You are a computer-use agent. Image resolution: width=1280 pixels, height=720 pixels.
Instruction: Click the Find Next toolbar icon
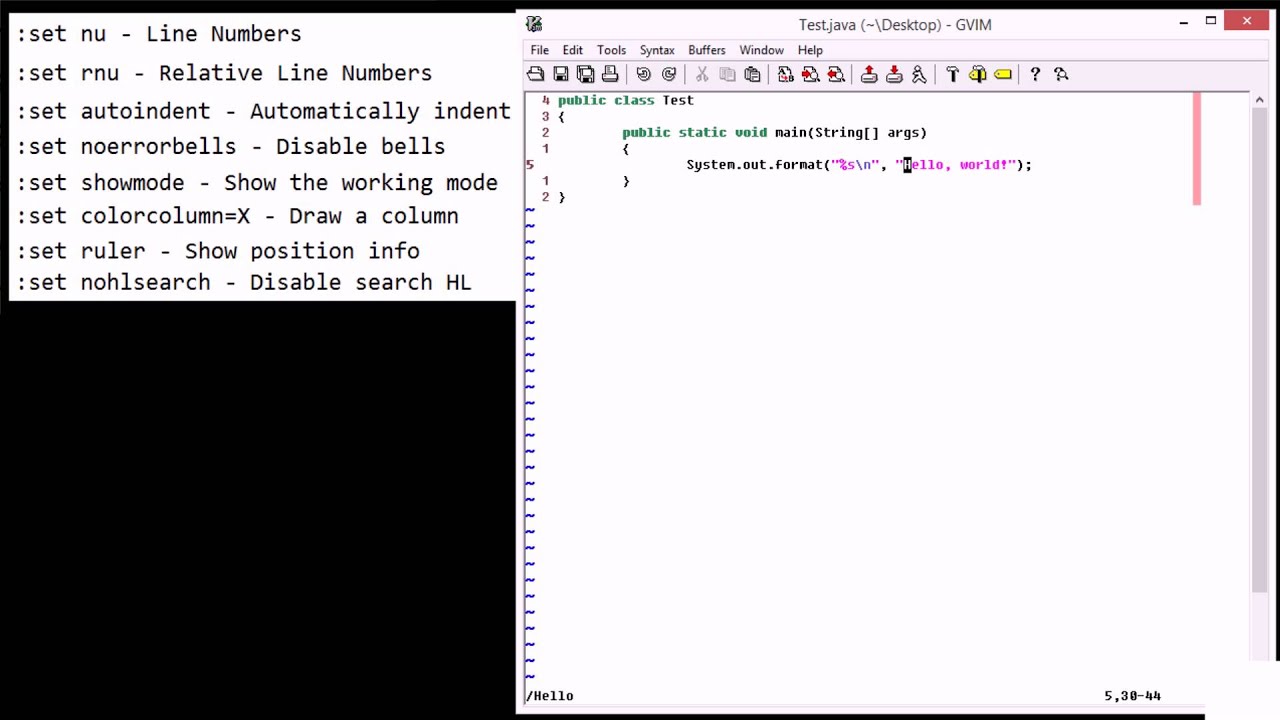[x=811, y=74]
